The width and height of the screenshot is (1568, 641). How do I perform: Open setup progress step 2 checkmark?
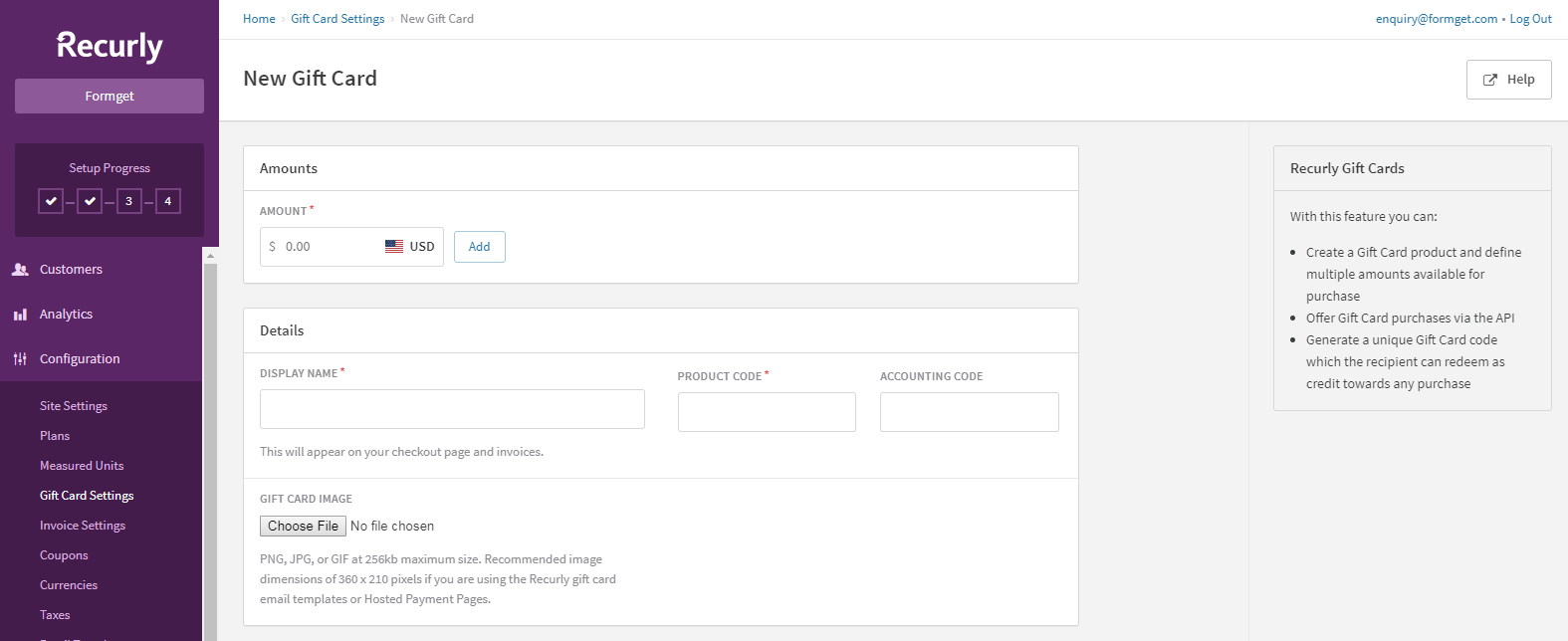(x=90, y=201)
